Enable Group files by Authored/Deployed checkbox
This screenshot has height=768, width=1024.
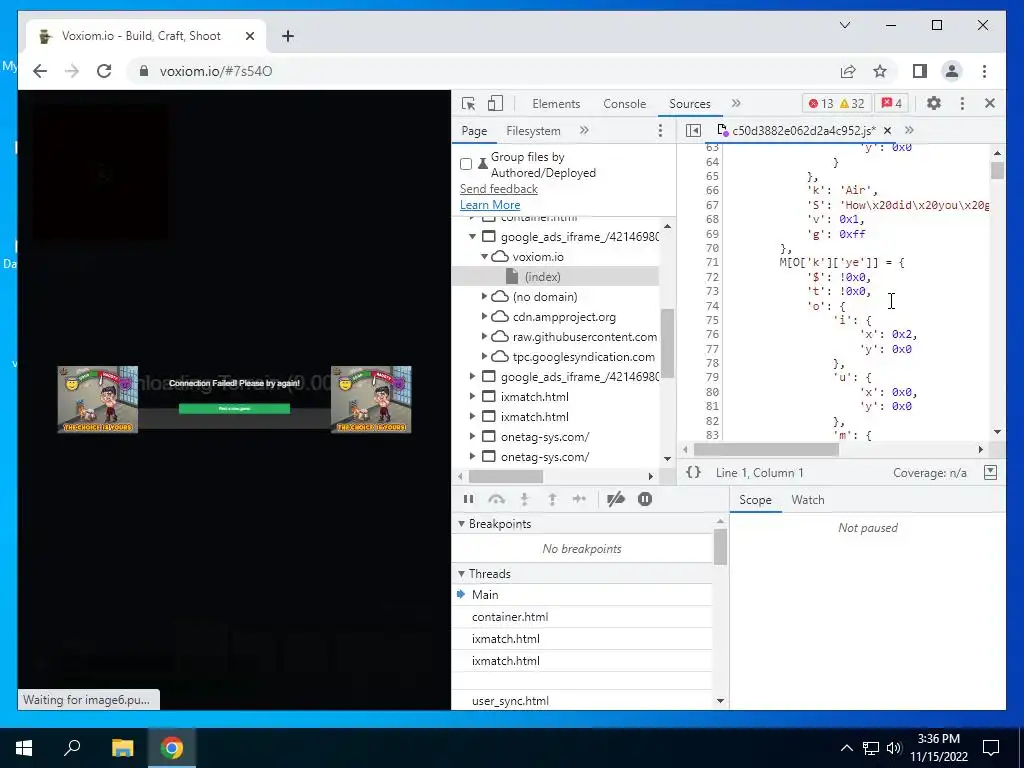tap(466, 164)
